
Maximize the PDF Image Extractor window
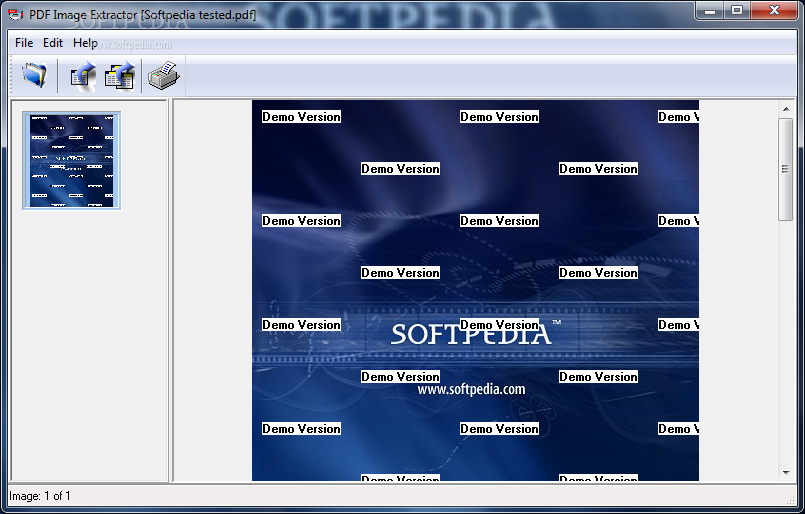(737, 11)
